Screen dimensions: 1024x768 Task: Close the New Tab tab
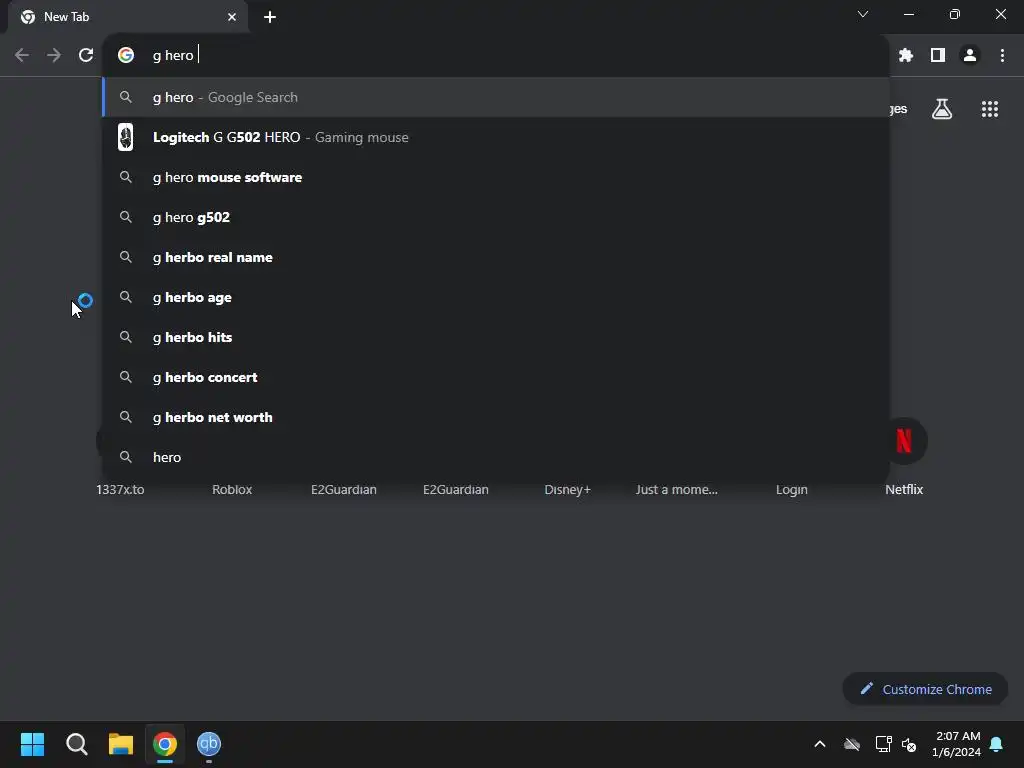pyautogui.click(x=232, y=17)
